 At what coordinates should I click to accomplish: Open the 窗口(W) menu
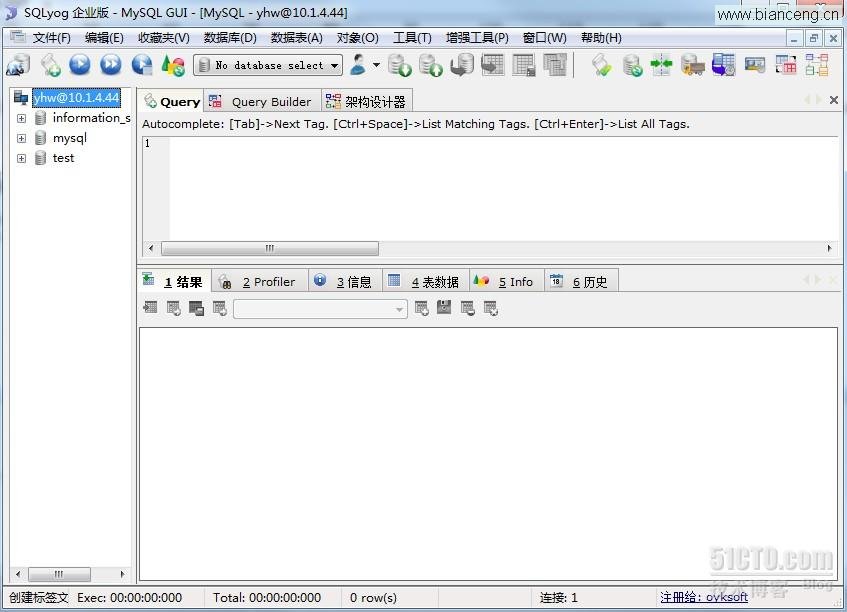pyautogui.click(x=544, y=38)
